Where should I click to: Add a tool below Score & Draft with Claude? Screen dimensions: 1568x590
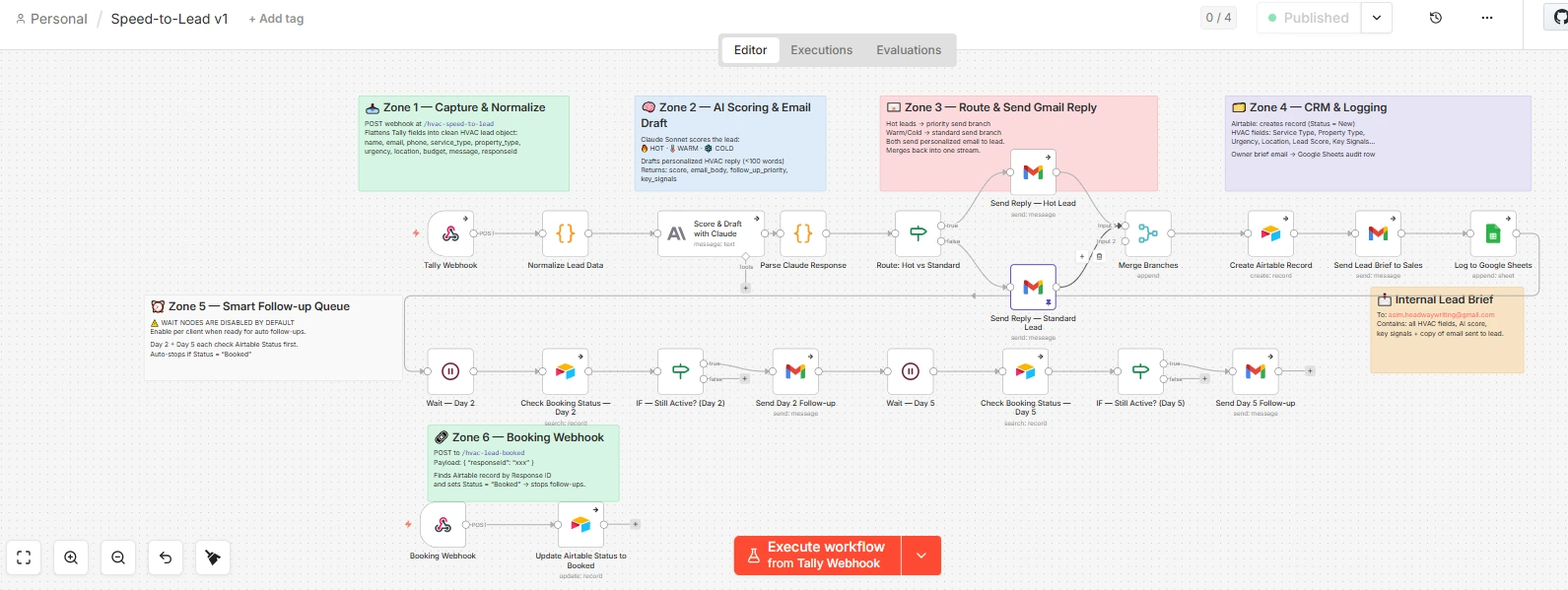745,288
